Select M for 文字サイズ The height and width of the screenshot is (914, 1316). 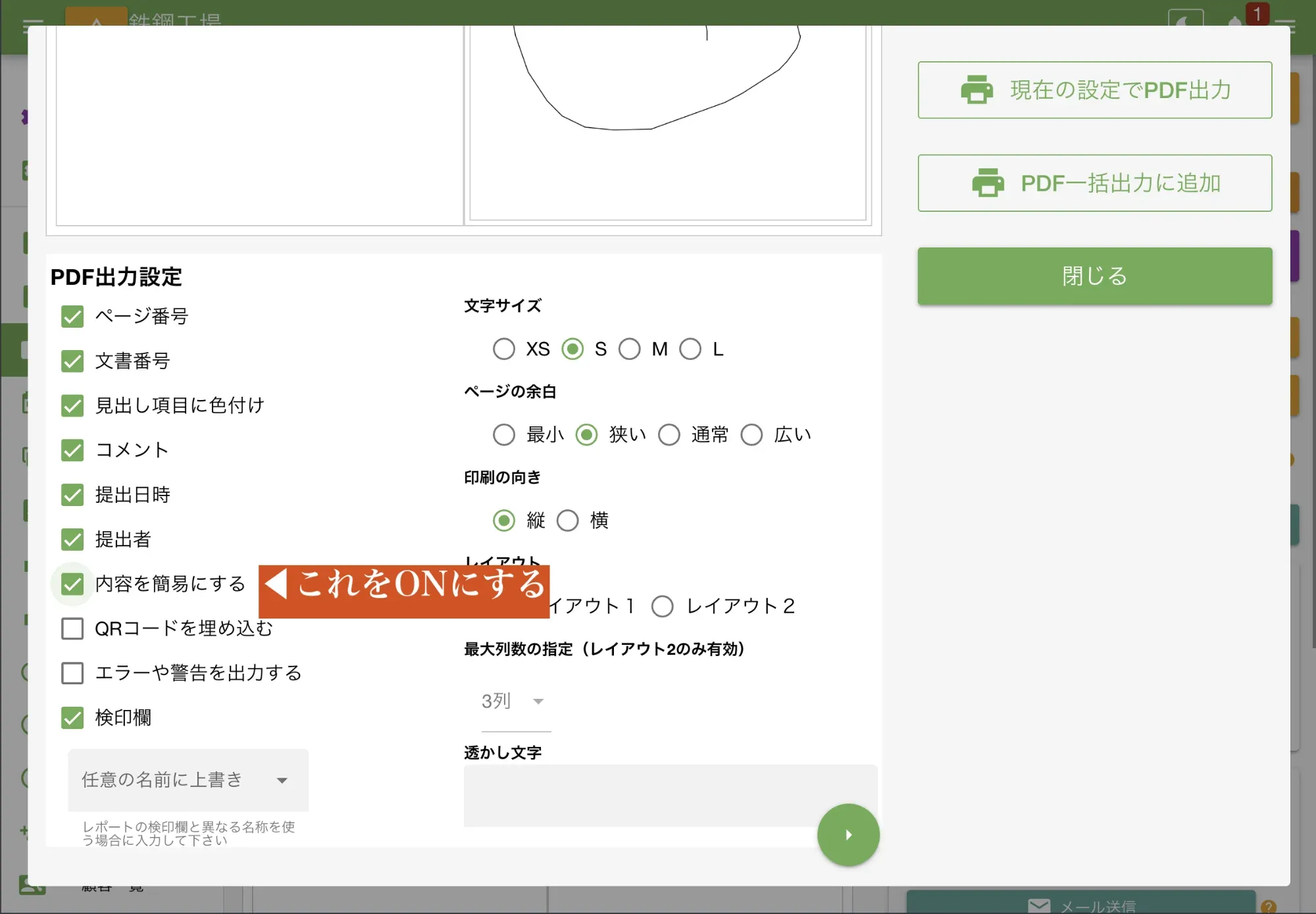coord(630,349)
